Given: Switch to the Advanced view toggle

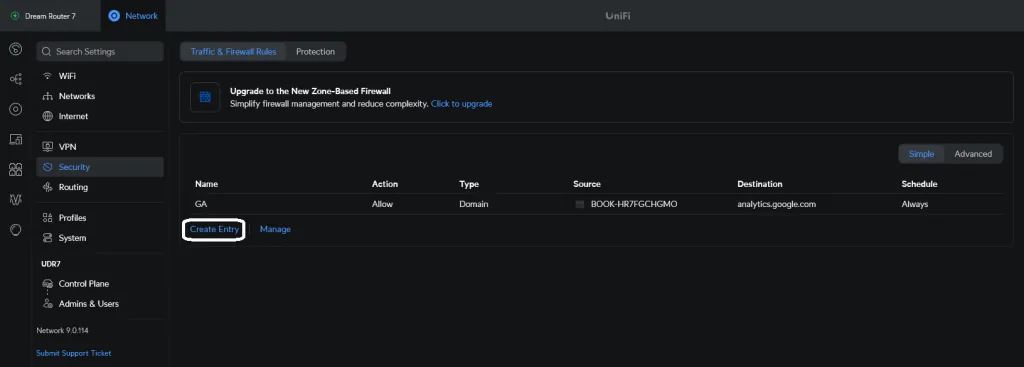Looking at the screenshot, I should pos(973,154).
